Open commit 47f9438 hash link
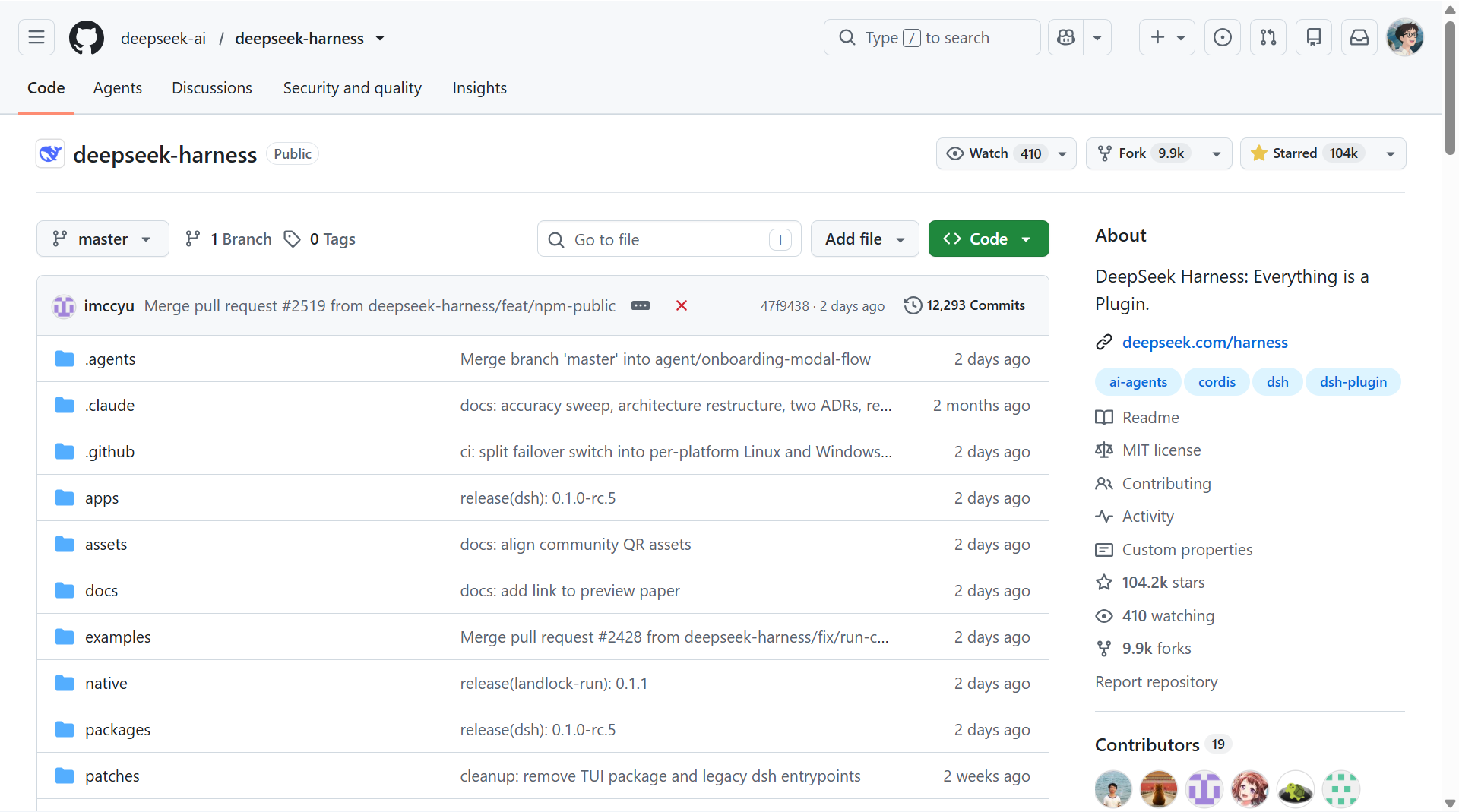Viewport: 1459px width, 812px height. point(785,305)
